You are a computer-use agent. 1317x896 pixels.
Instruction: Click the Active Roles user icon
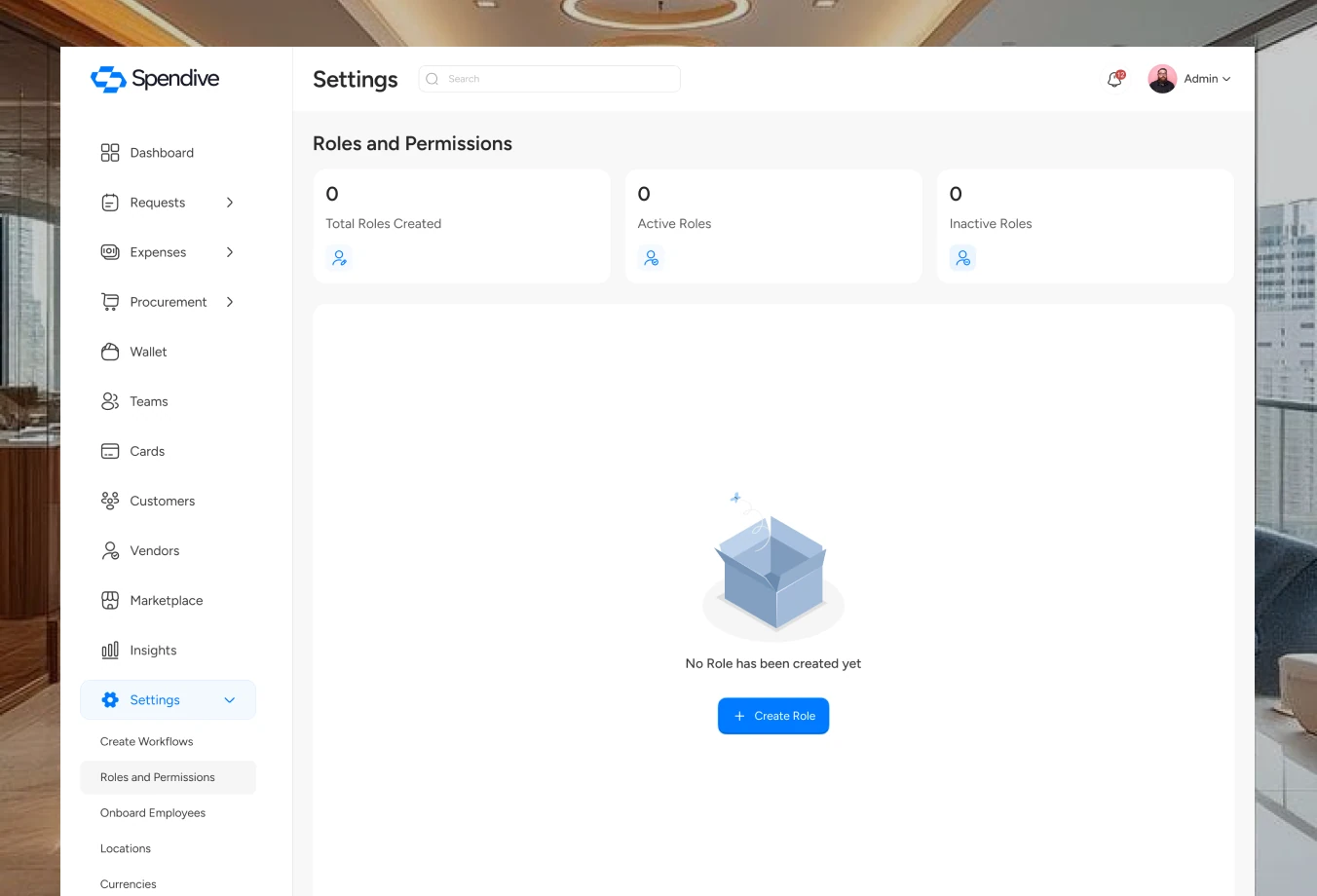pos(651,258)
